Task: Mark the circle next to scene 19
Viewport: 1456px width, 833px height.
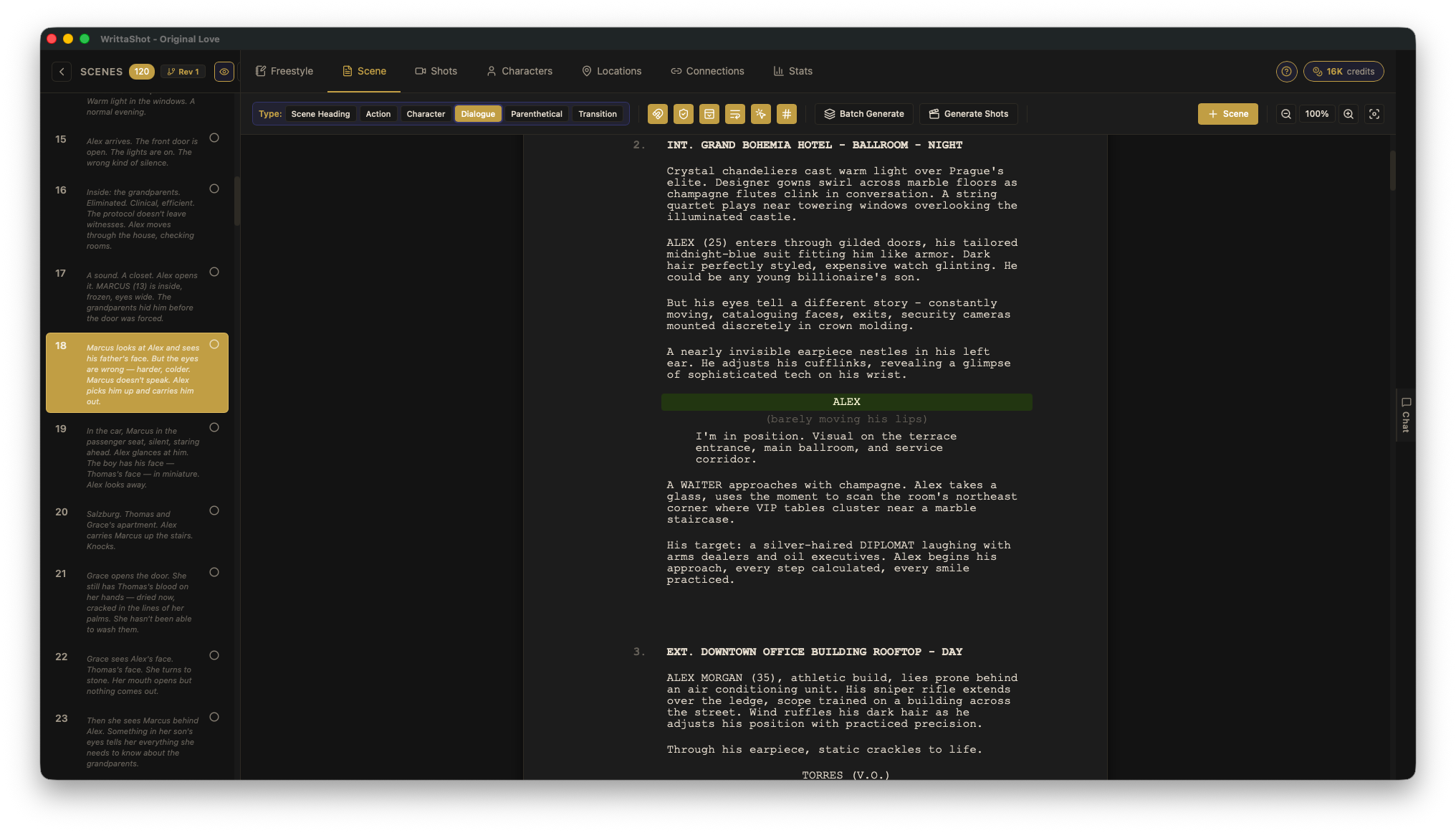Action: click(214, 427)
